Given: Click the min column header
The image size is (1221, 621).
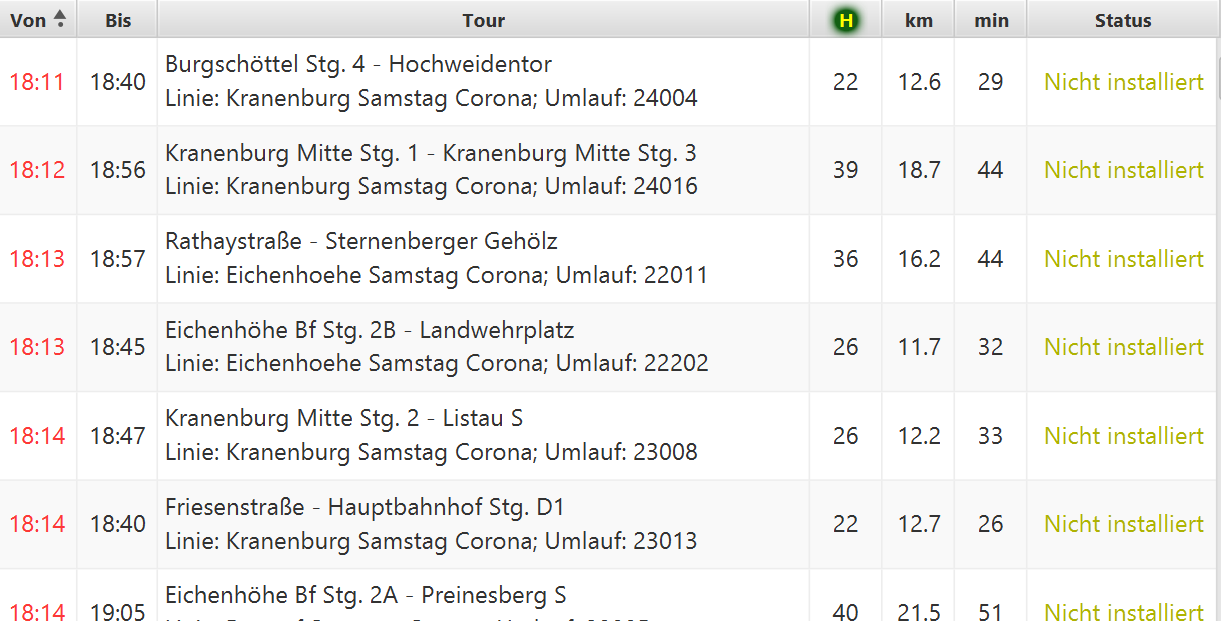Looking at the screenshot, I should point(991,20).
